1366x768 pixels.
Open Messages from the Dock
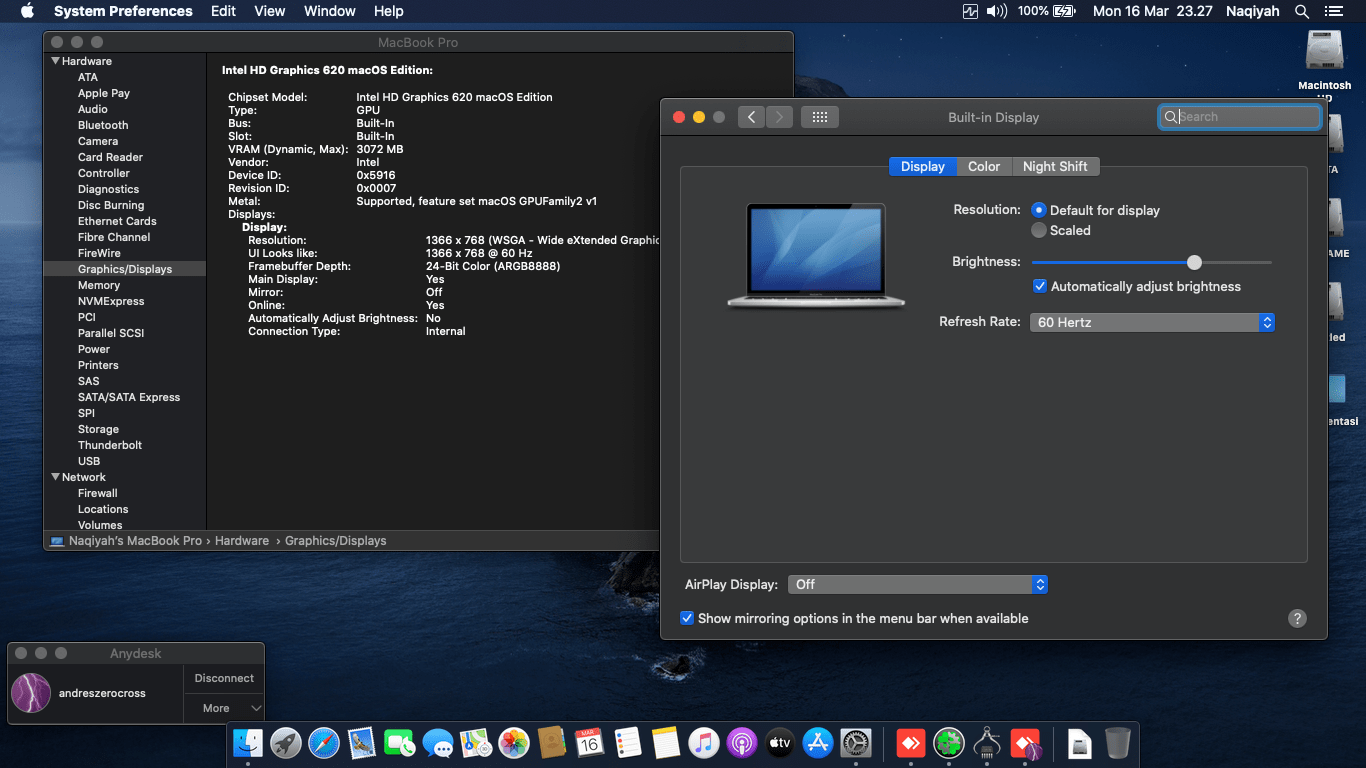click(438, 743)
